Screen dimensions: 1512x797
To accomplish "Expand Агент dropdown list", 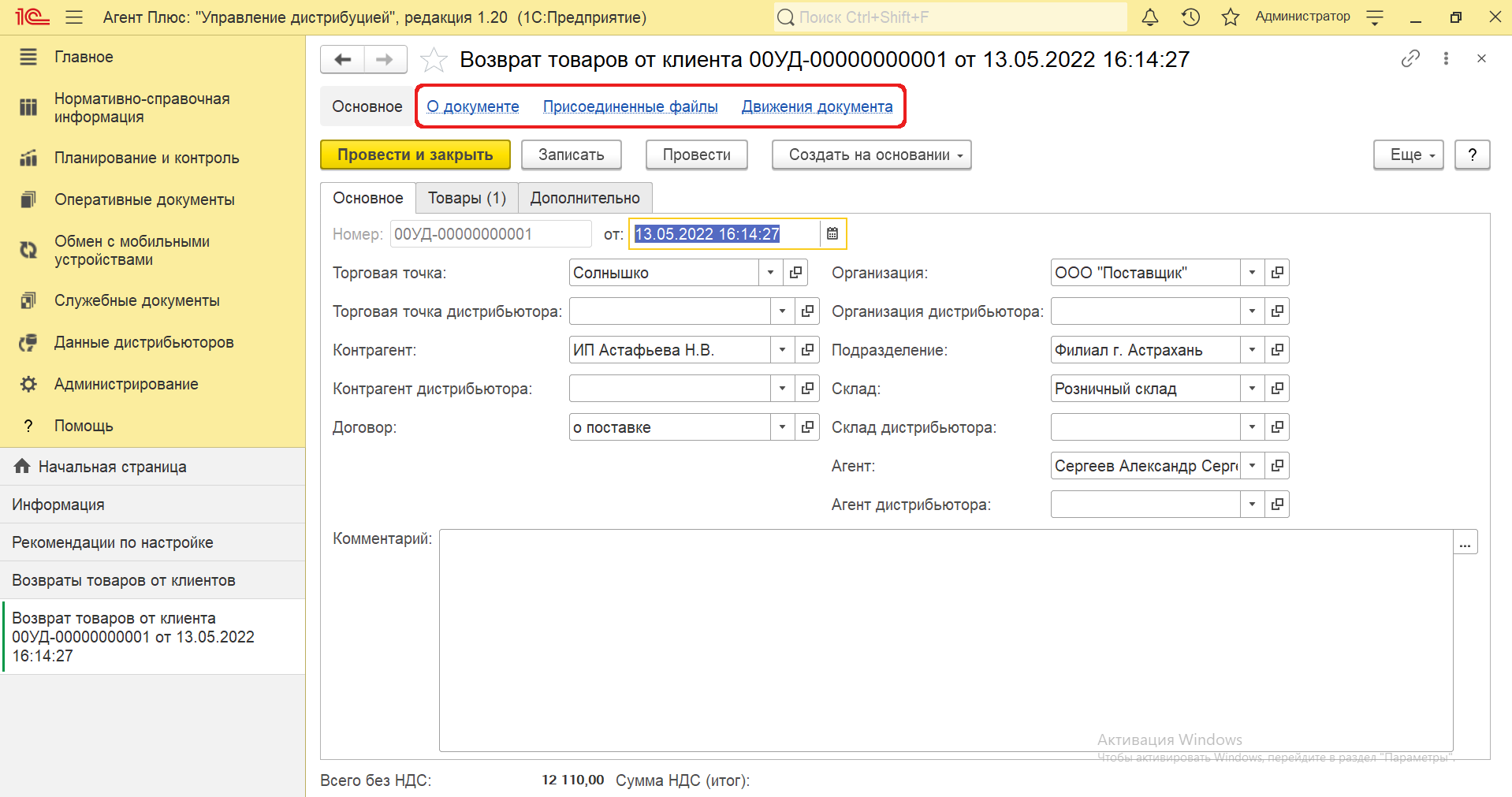I will point(1252,465).
